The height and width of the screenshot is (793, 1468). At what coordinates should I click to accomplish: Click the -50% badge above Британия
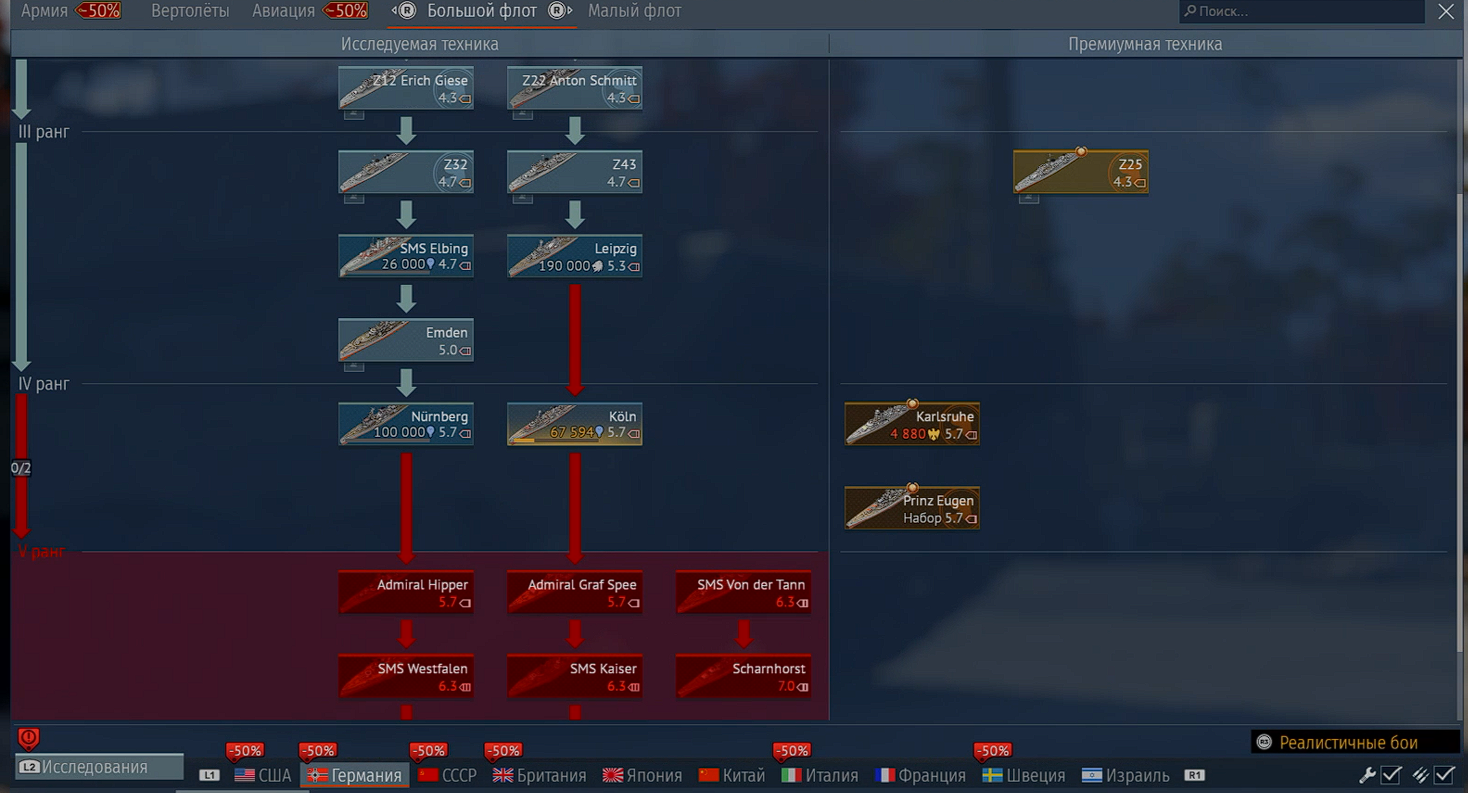pos(502,751)
